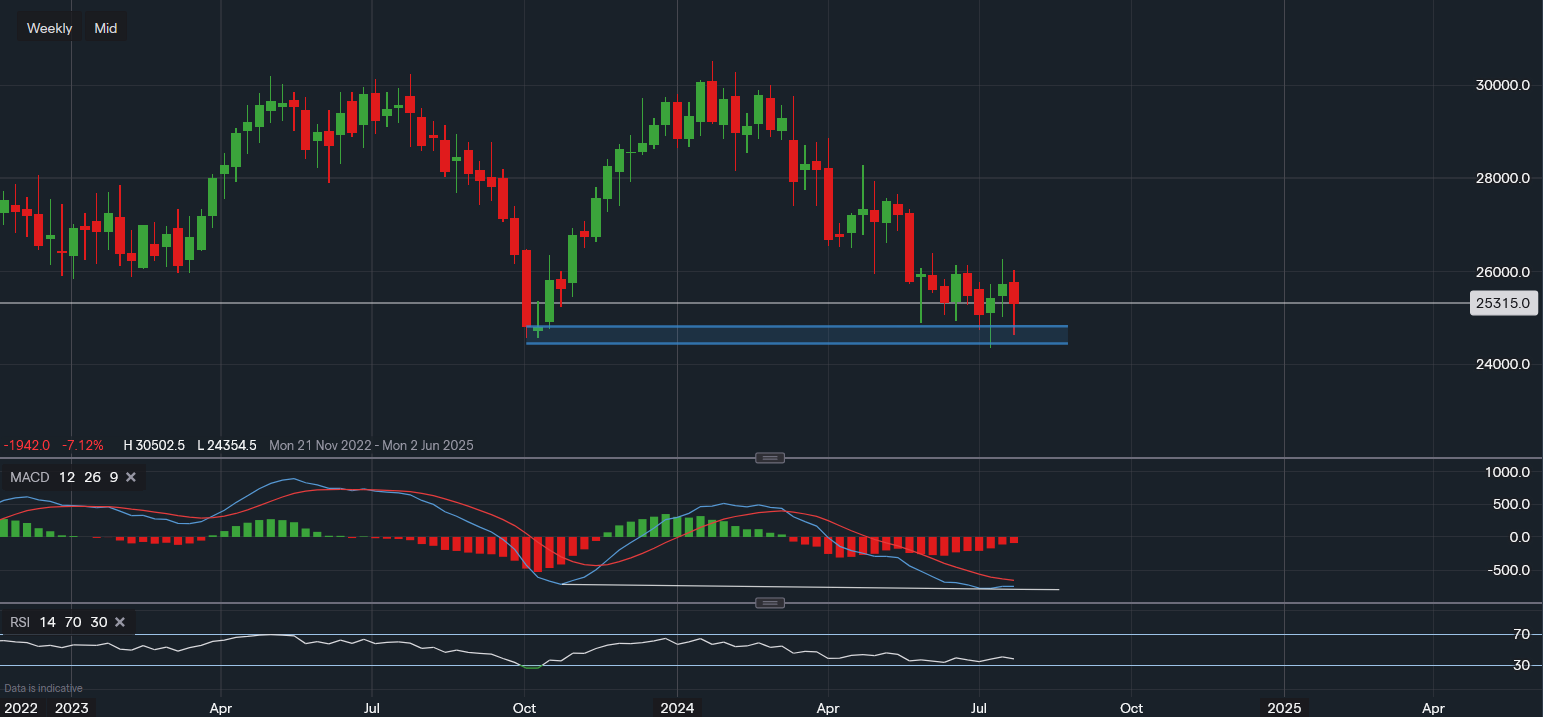Click the 30000.0 price axis level
Viewport: 1543px width, 717px height.
pos(1503,86)
